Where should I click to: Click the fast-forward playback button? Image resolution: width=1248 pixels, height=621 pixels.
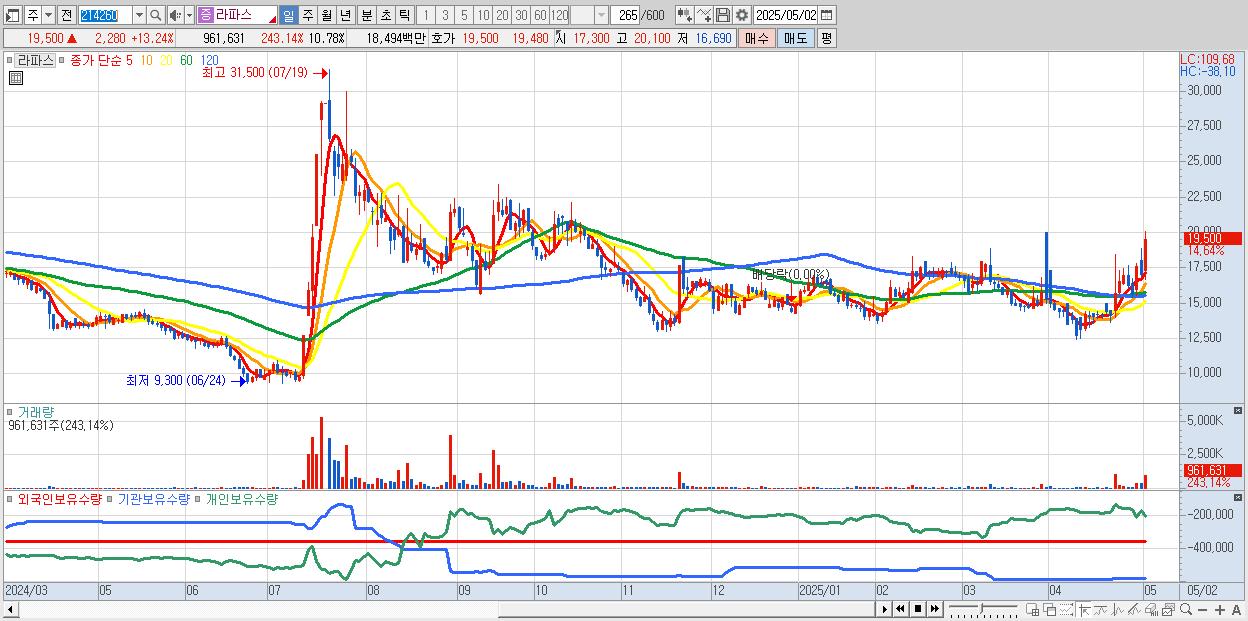click(x=934, y=609)
